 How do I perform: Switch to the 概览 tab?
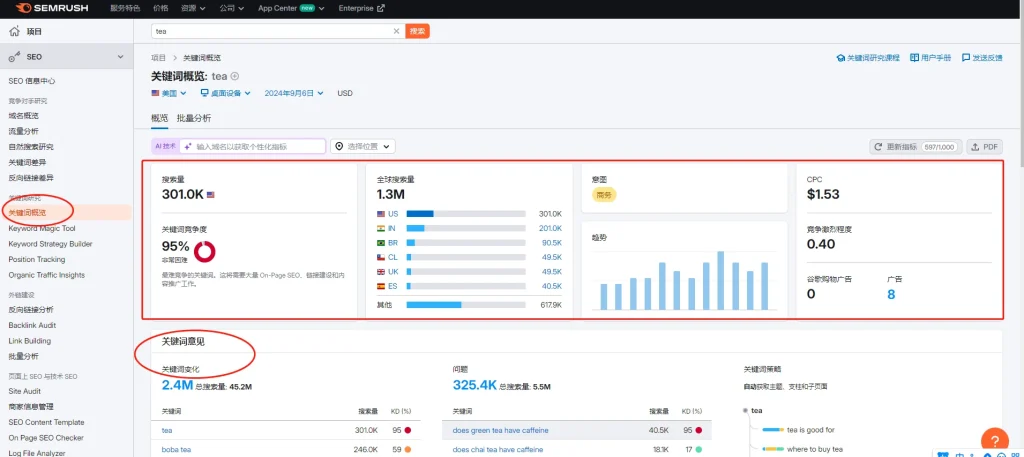pyautogui.click(x=159, y=118)
